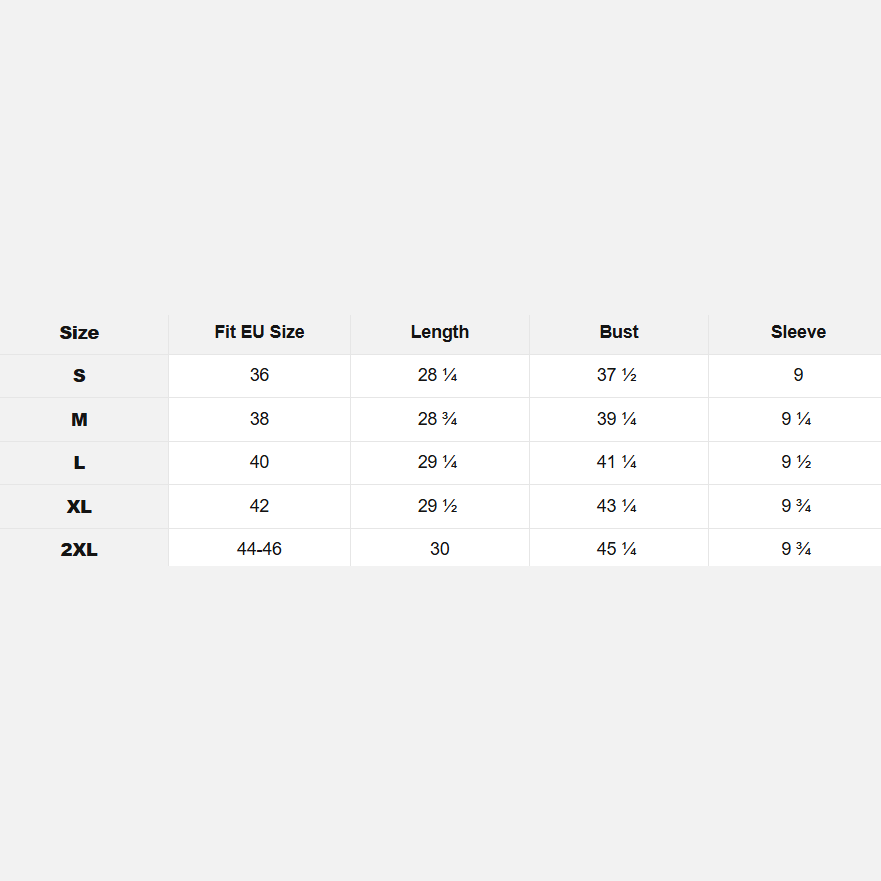The width and height of the screenshot is (881, 881).
Task: Click EU size 40 cell
Action: coord(260,462)
